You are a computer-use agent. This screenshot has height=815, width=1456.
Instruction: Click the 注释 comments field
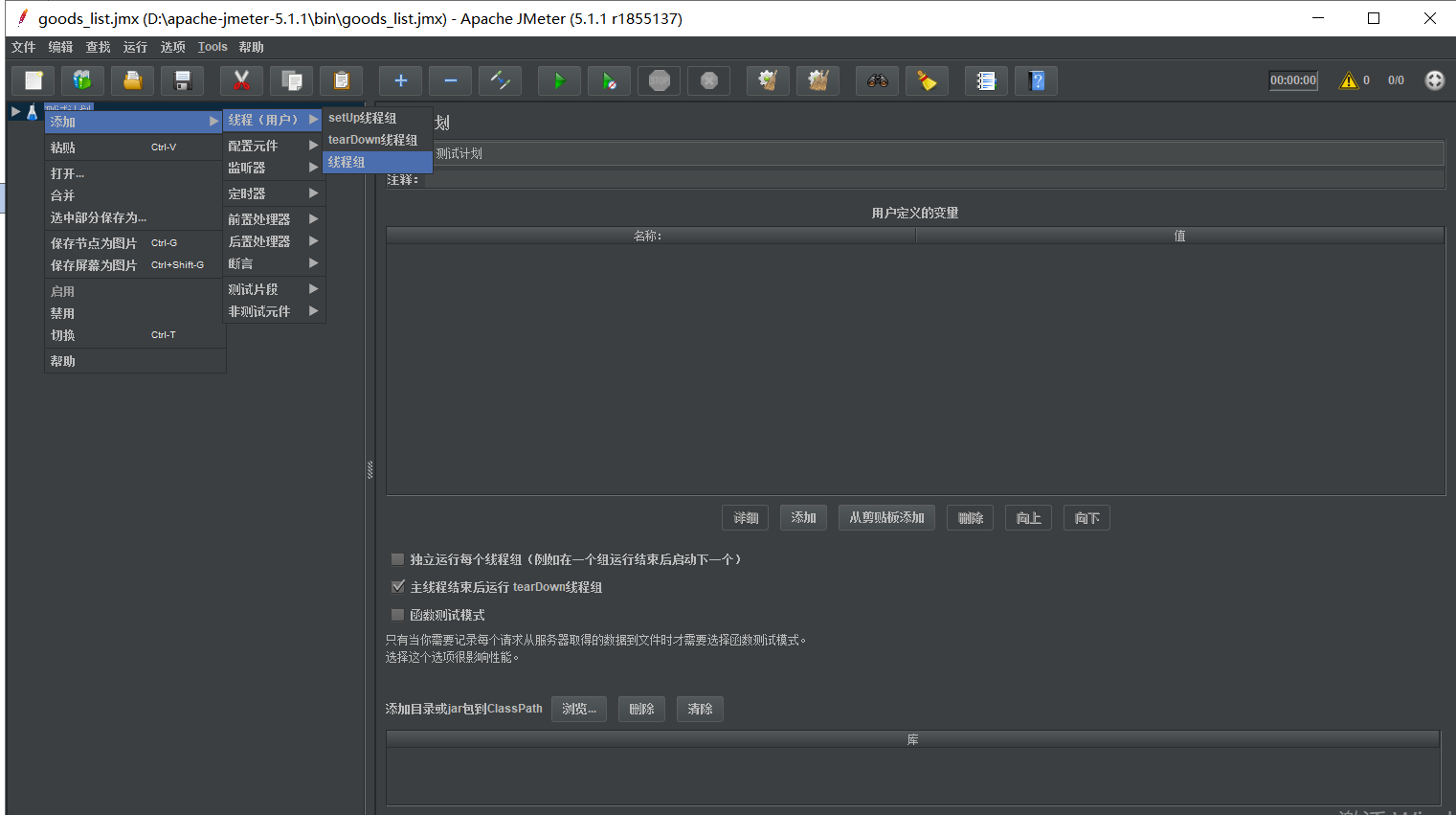pyautogui.click(x=933, y=180)
